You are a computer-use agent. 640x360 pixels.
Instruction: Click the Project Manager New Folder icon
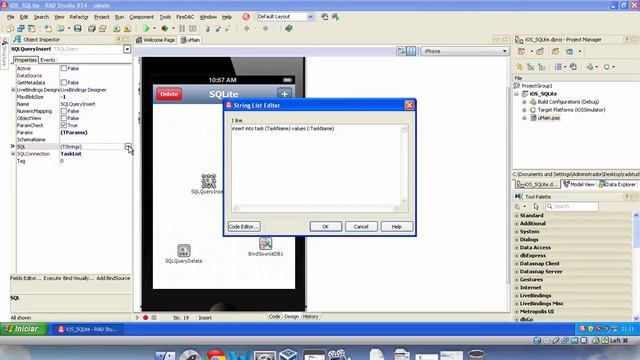(556, 51)
